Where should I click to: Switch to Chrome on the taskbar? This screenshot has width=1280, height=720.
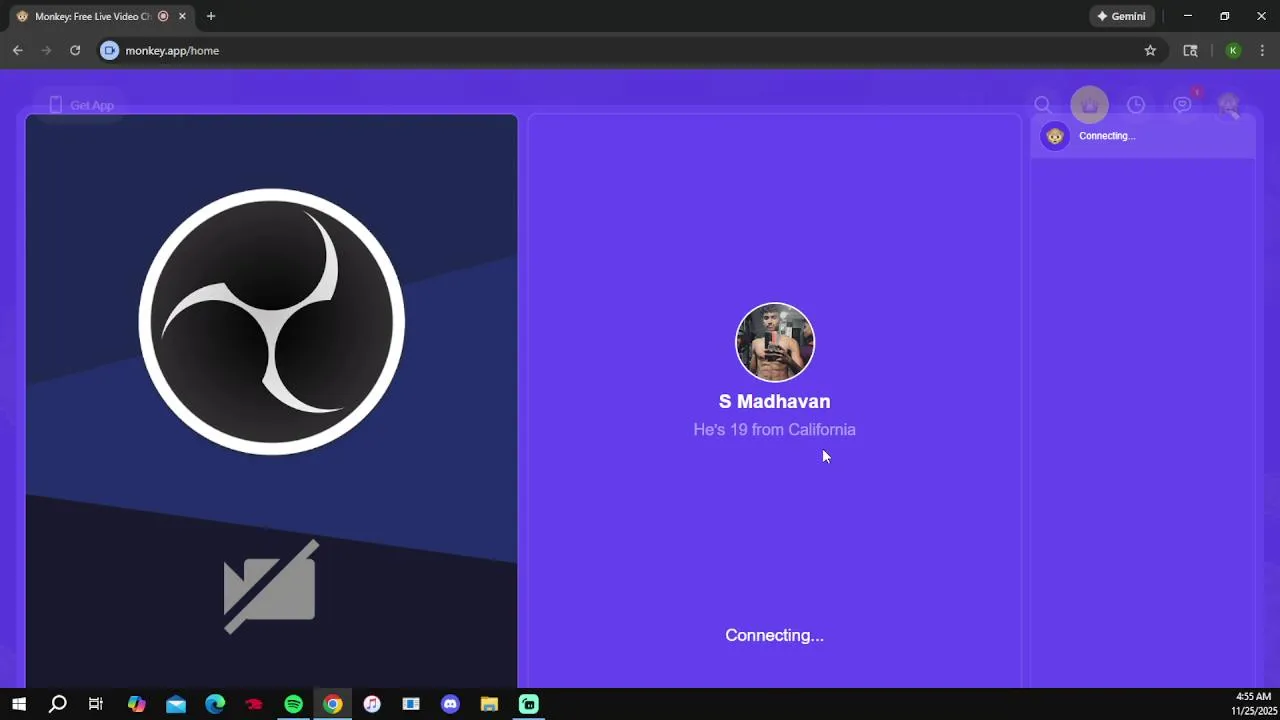[x=333, y=704]
